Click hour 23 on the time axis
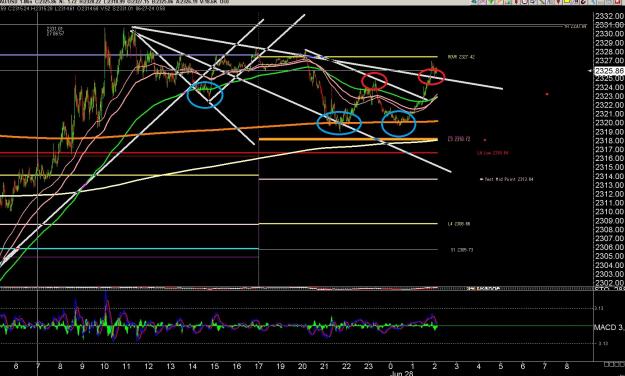625x376 pixels. coord(369,366)
